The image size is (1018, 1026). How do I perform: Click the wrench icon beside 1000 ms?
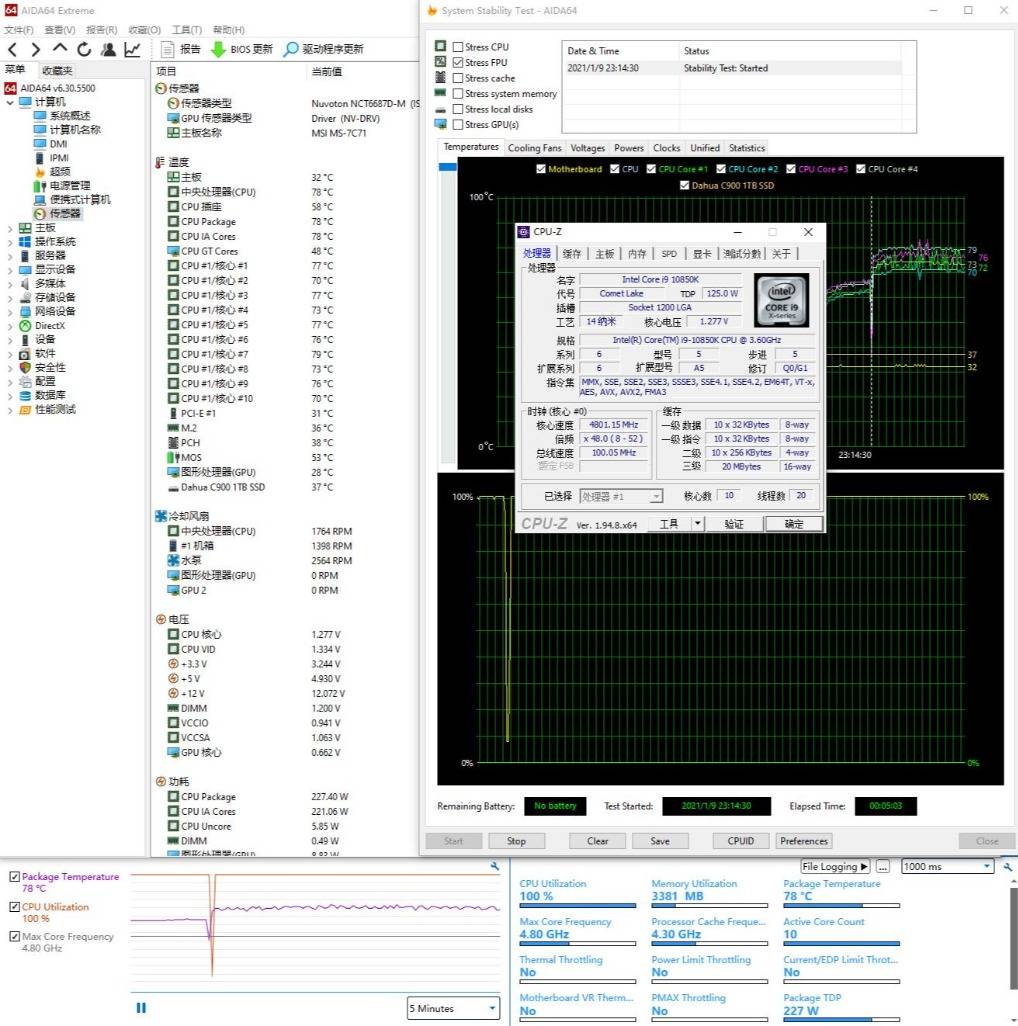(1008, 866)
